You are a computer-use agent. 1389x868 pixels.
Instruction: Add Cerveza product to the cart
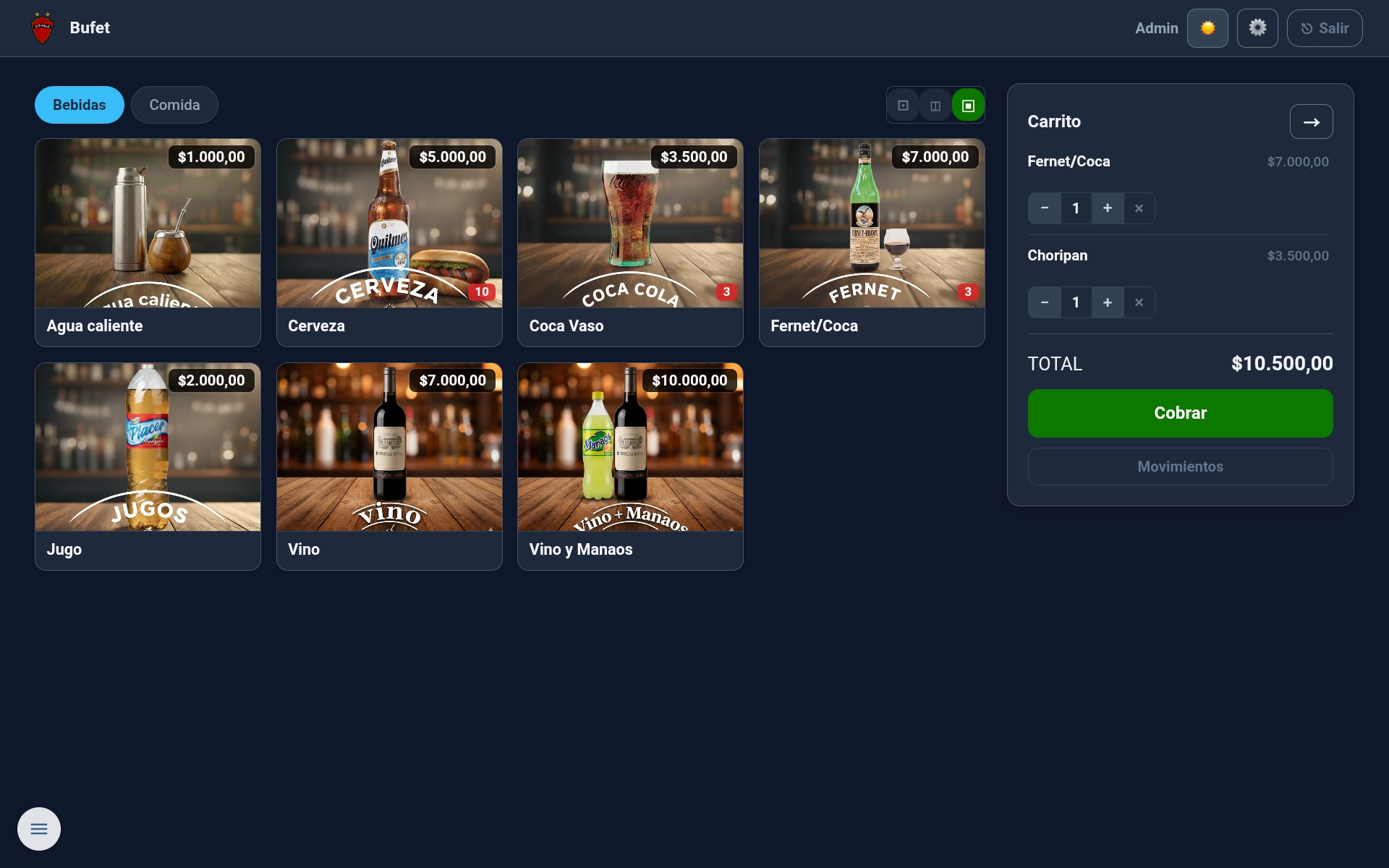389,242
